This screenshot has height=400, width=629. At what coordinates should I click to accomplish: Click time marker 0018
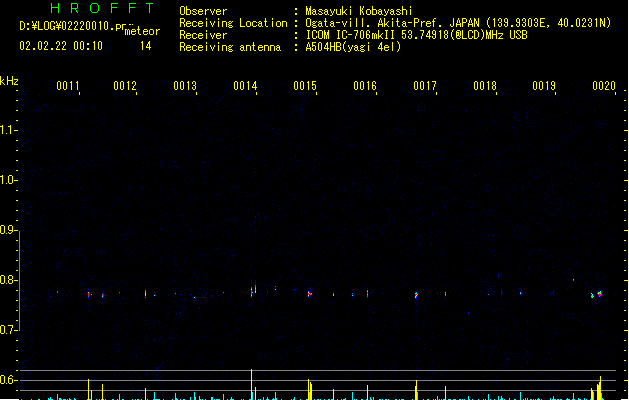click(x=485, y=86)
